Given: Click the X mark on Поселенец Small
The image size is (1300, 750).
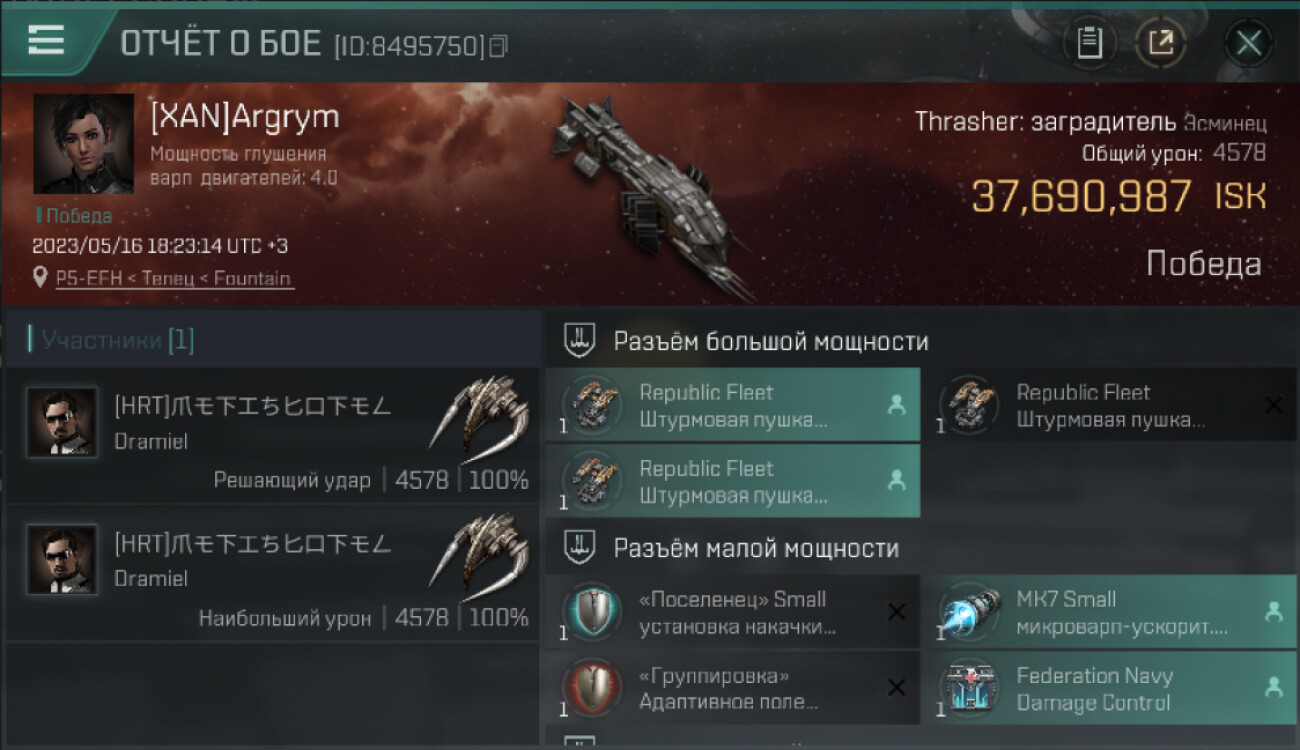Looking at the screenshot, I should (x=897, y=612).
